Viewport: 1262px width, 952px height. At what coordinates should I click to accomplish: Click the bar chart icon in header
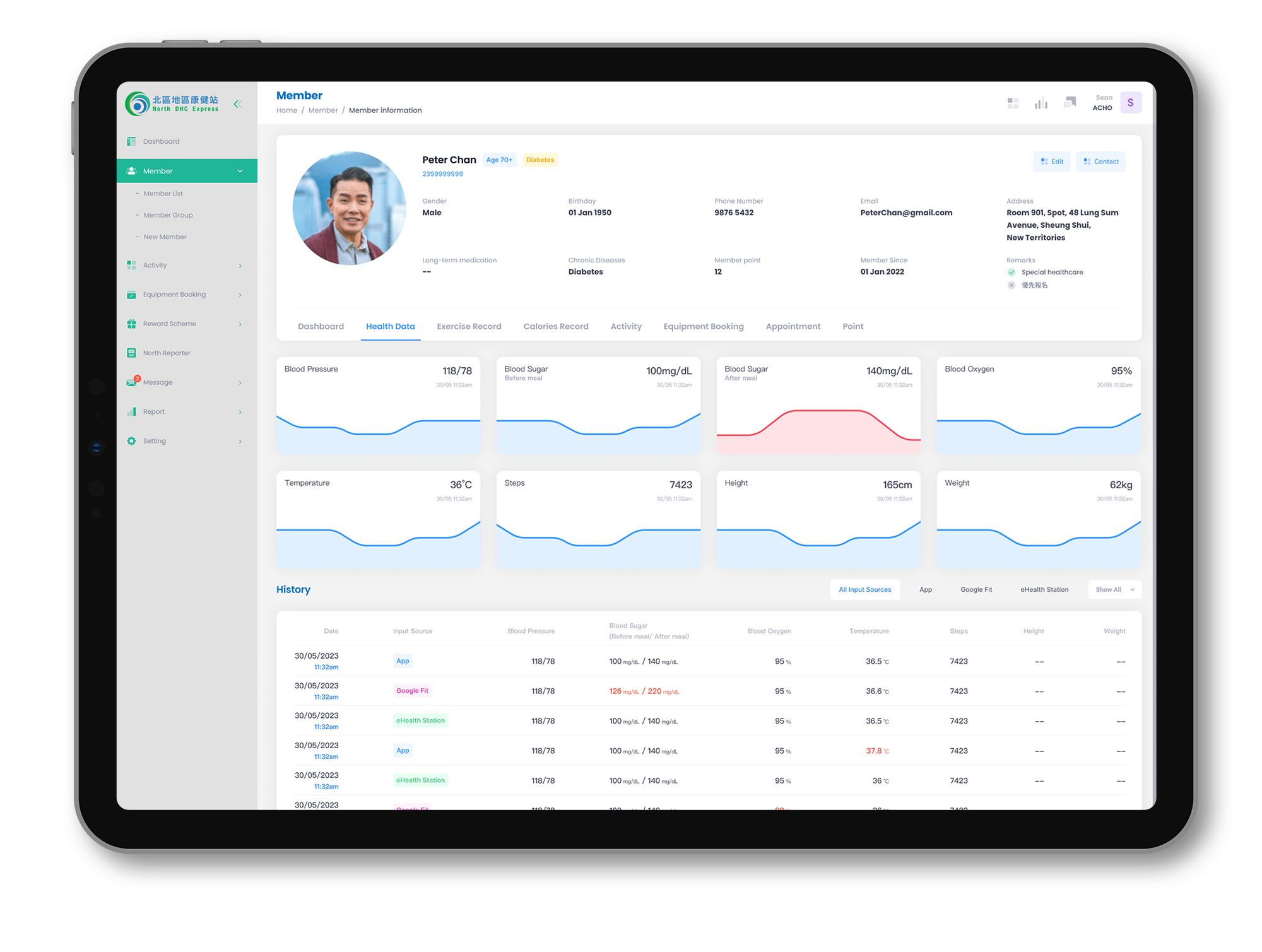tap(1041, 103)
